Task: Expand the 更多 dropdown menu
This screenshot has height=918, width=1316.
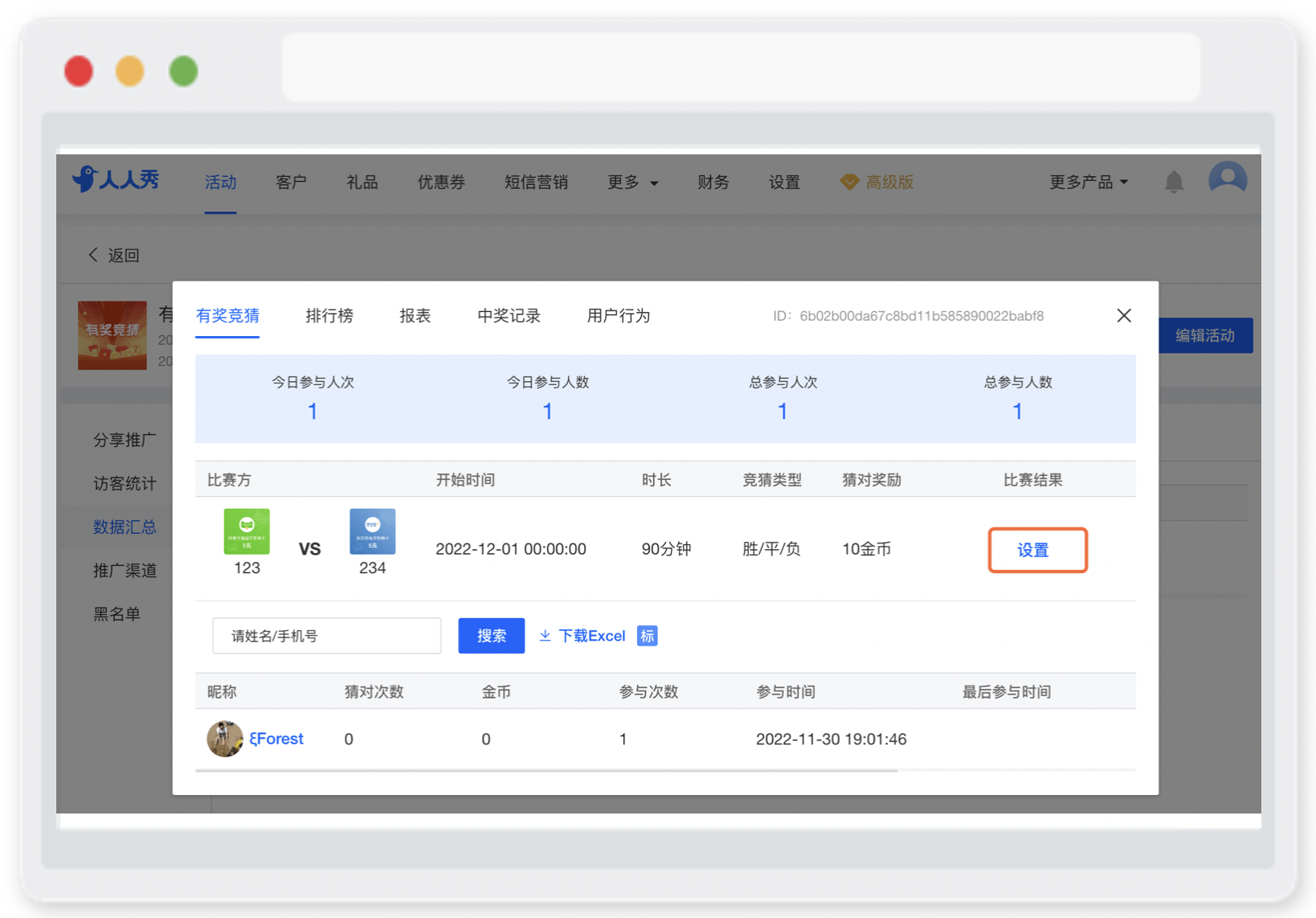Action: point(633,182)
